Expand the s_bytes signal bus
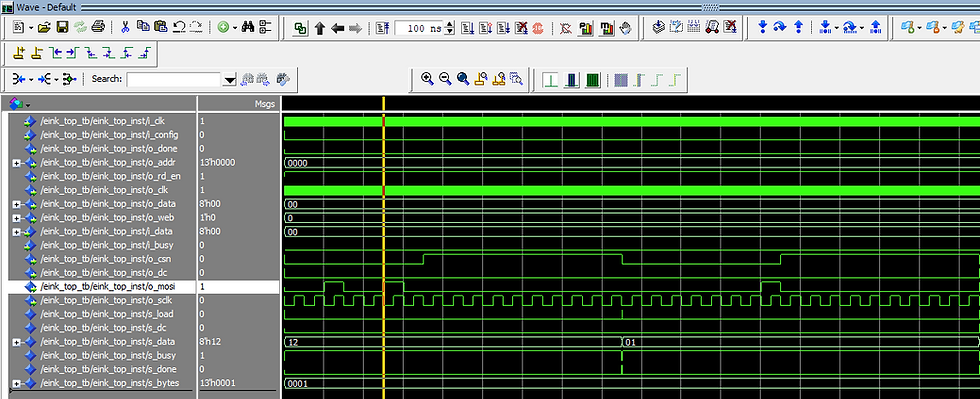 click(x=16, y=383)
